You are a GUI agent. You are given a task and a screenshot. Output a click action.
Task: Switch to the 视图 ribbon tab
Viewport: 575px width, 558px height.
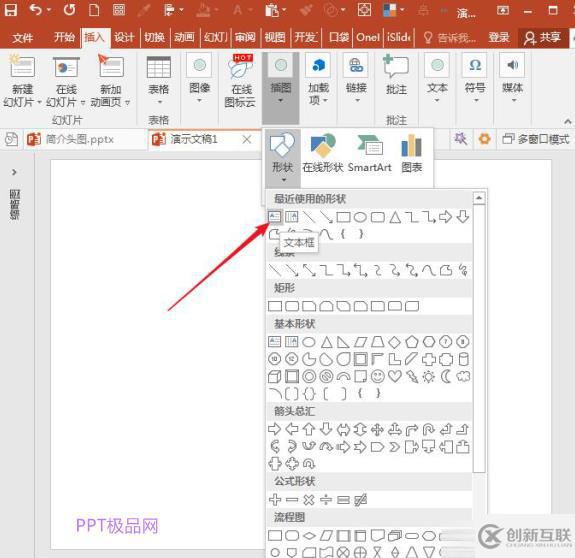pos(275,37)
